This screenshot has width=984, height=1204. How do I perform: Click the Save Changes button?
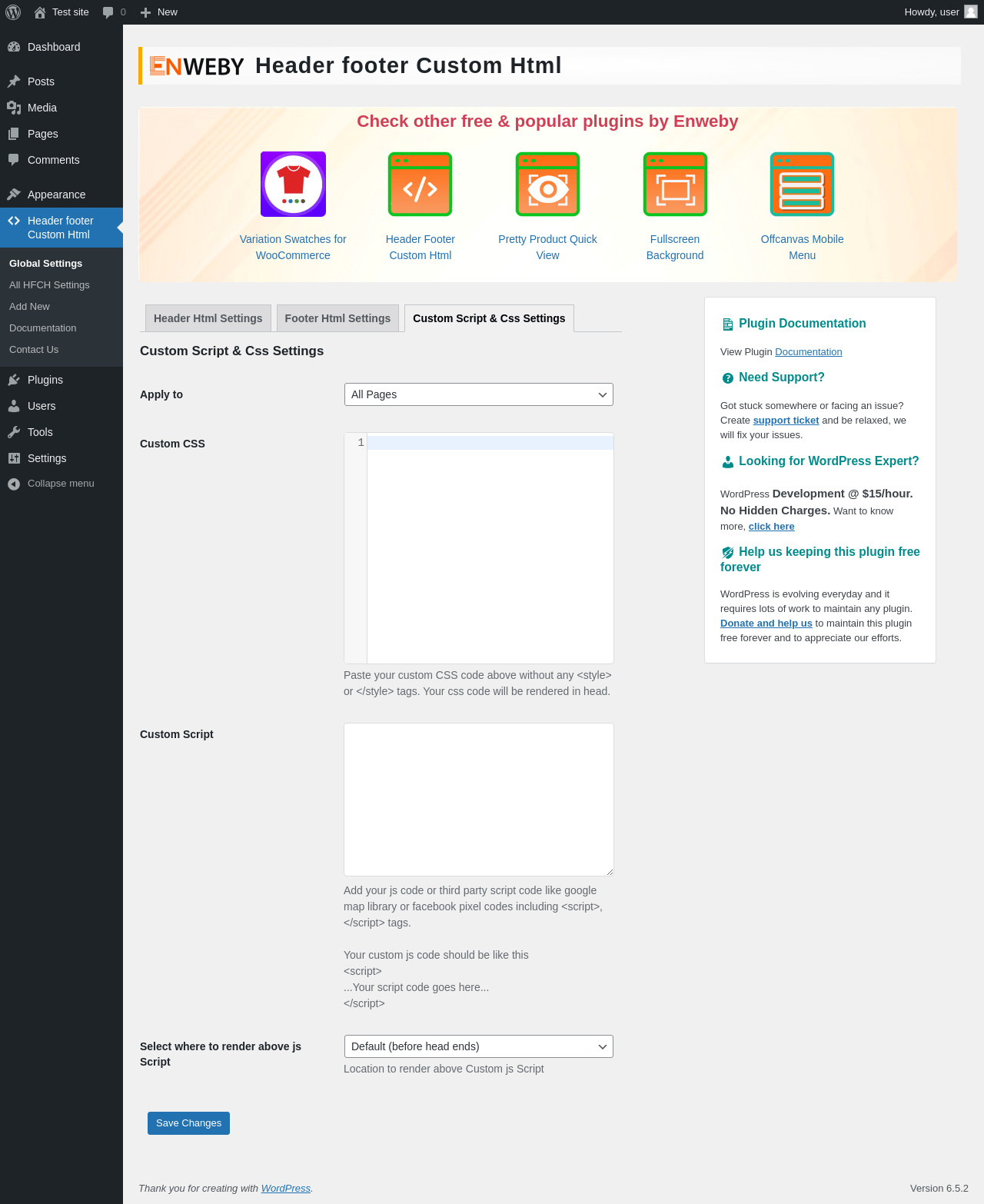point(188,1123)
